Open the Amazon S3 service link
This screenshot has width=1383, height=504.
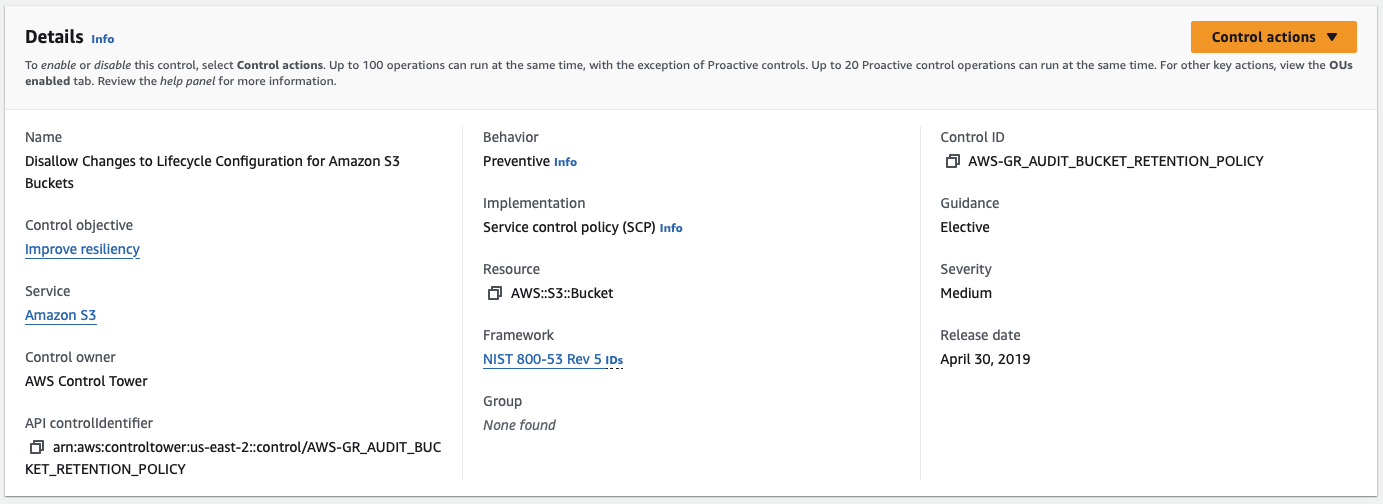(60, 315)
